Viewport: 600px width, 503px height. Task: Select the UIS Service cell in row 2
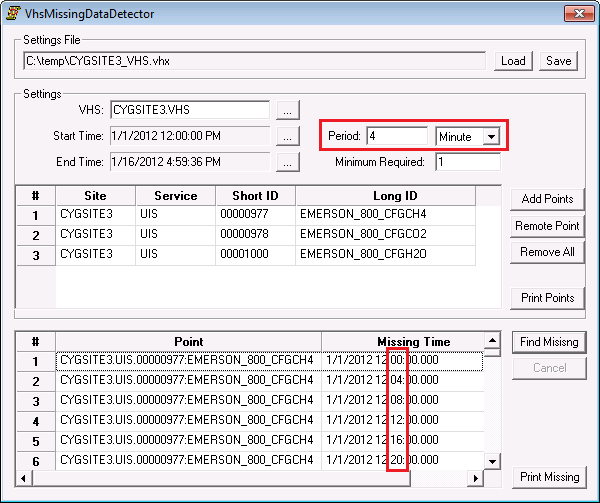click(x=176, y=234)
